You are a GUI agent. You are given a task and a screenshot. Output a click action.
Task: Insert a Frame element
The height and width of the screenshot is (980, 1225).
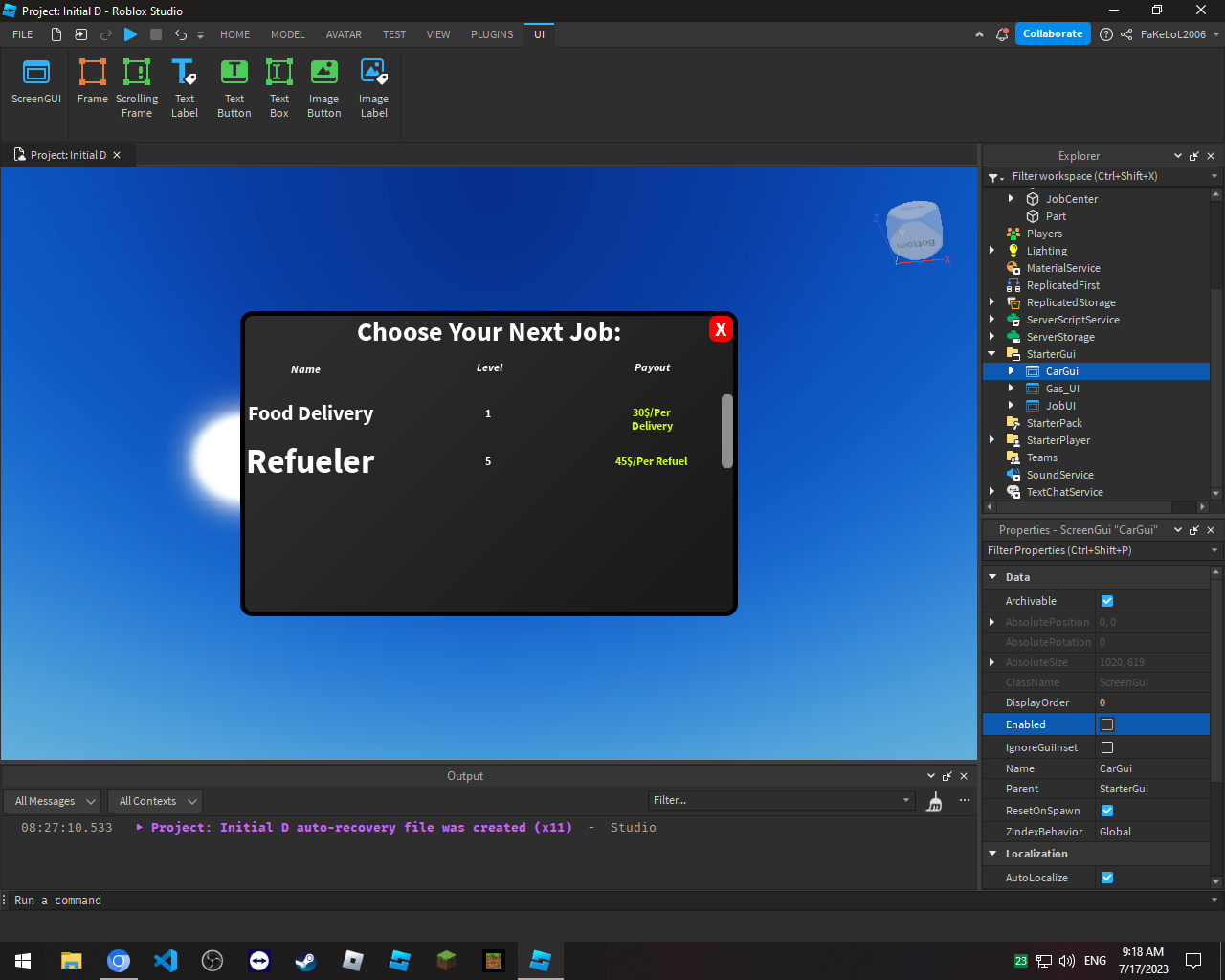[x=93, y=82]
